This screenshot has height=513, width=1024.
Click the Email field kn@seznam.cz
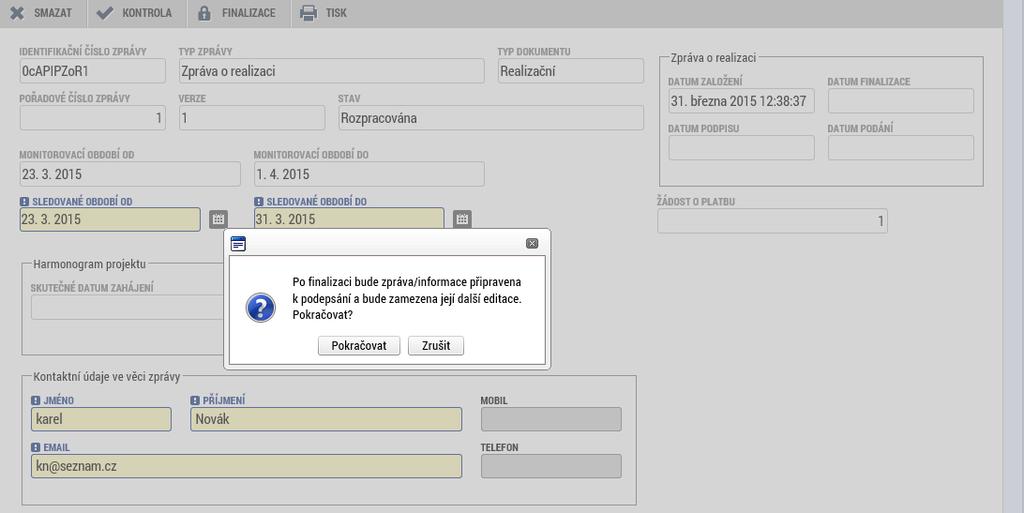click(246, 466)
